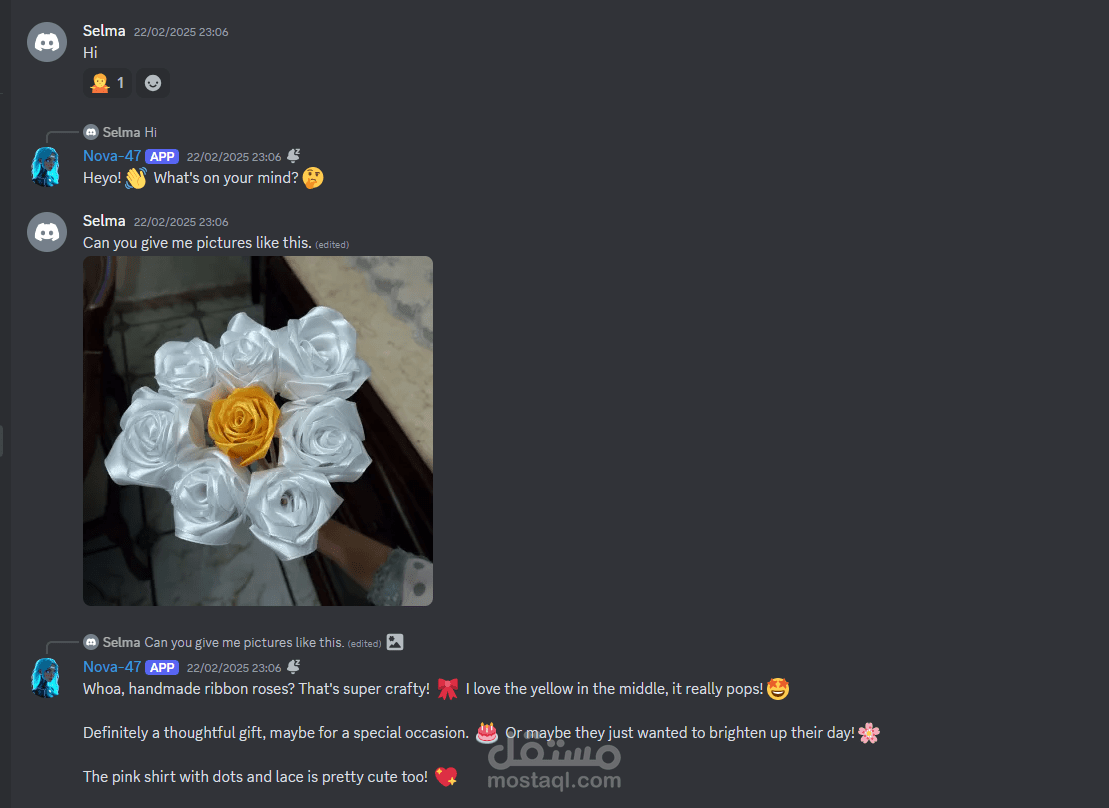Image resolution: width=1109 pixels, height=808 pixels.
Task: Click Selma's avatar on the first message
Action: [x=47, y=42]
